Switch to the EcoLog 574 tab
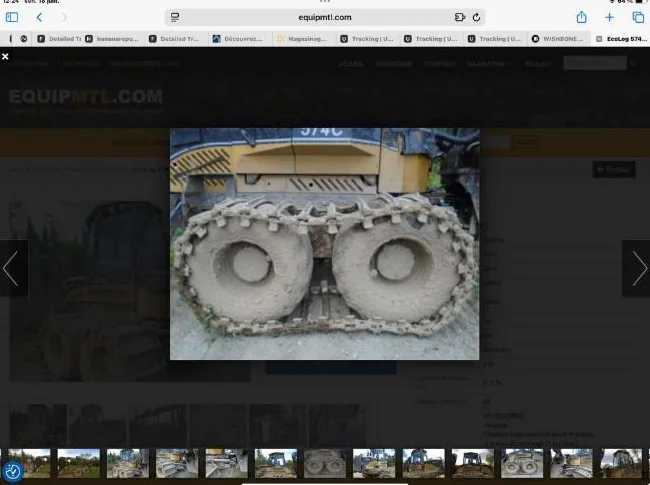Viewport: 650px width, 485px height. 621,39
